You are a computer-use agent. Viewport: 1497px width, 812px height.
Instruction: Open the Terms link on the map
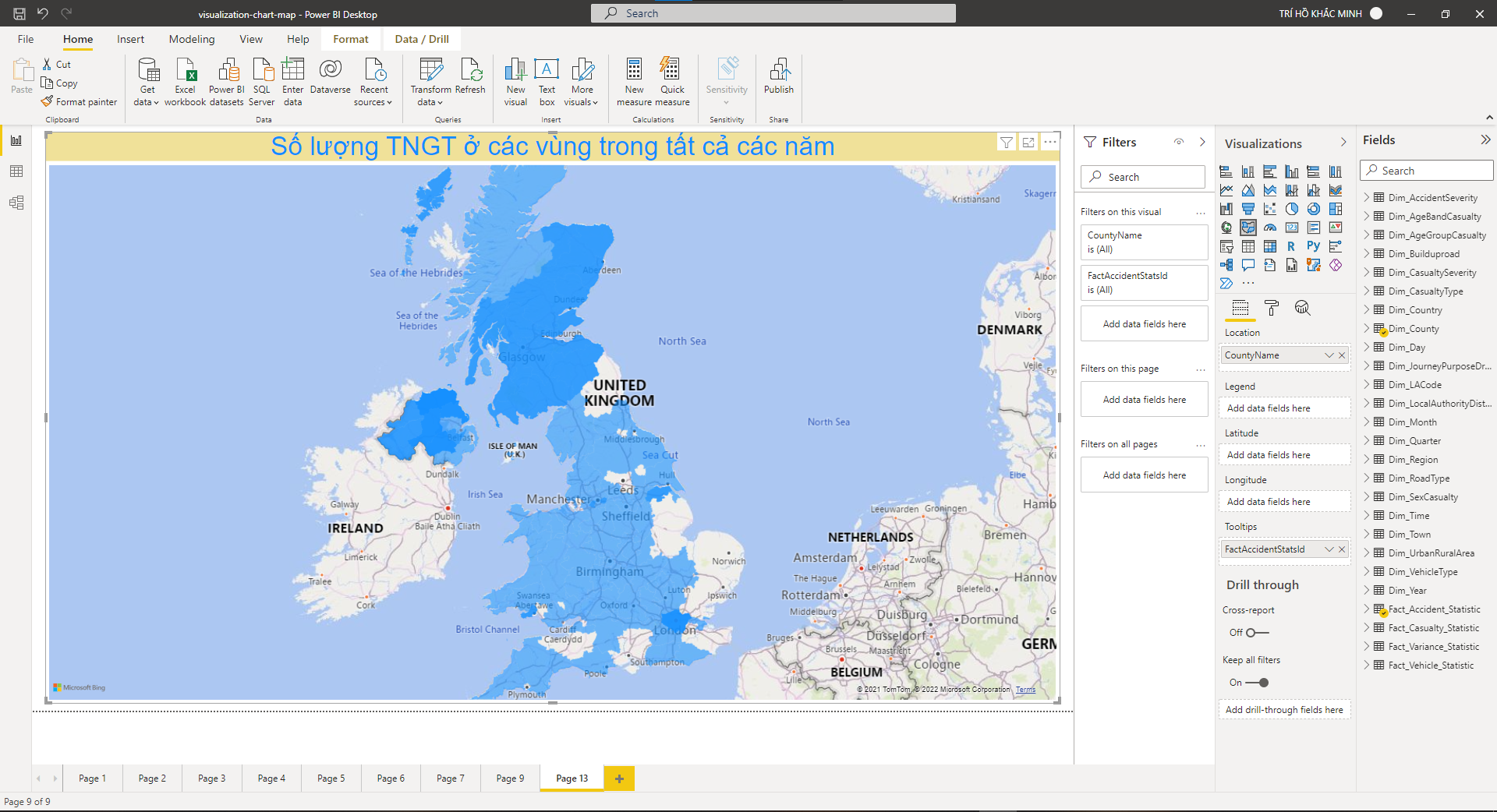point(1025,690)
